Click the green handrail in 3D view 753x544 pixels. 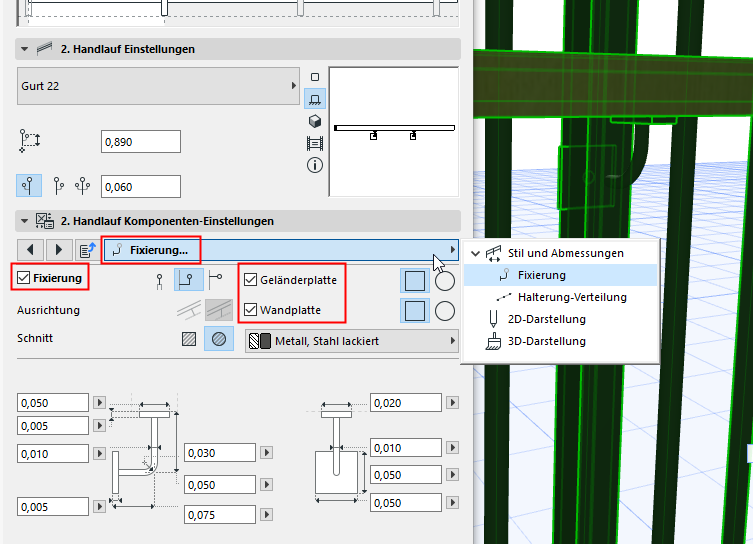(x=613, y=84)
